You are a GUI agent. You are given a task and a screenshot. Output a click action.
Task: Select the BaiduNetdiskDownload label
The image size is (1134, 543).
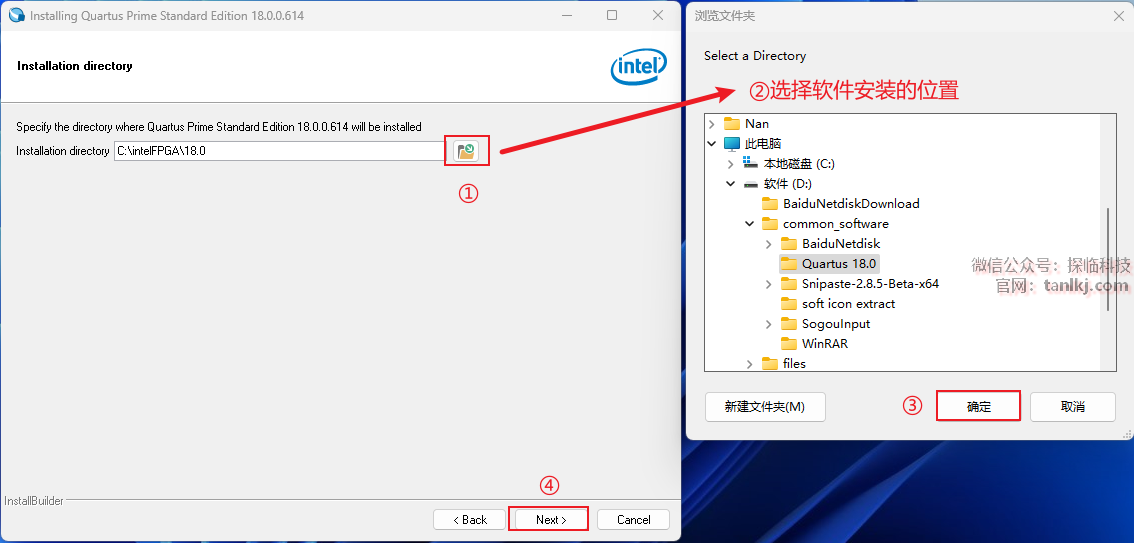coord(851,204)
